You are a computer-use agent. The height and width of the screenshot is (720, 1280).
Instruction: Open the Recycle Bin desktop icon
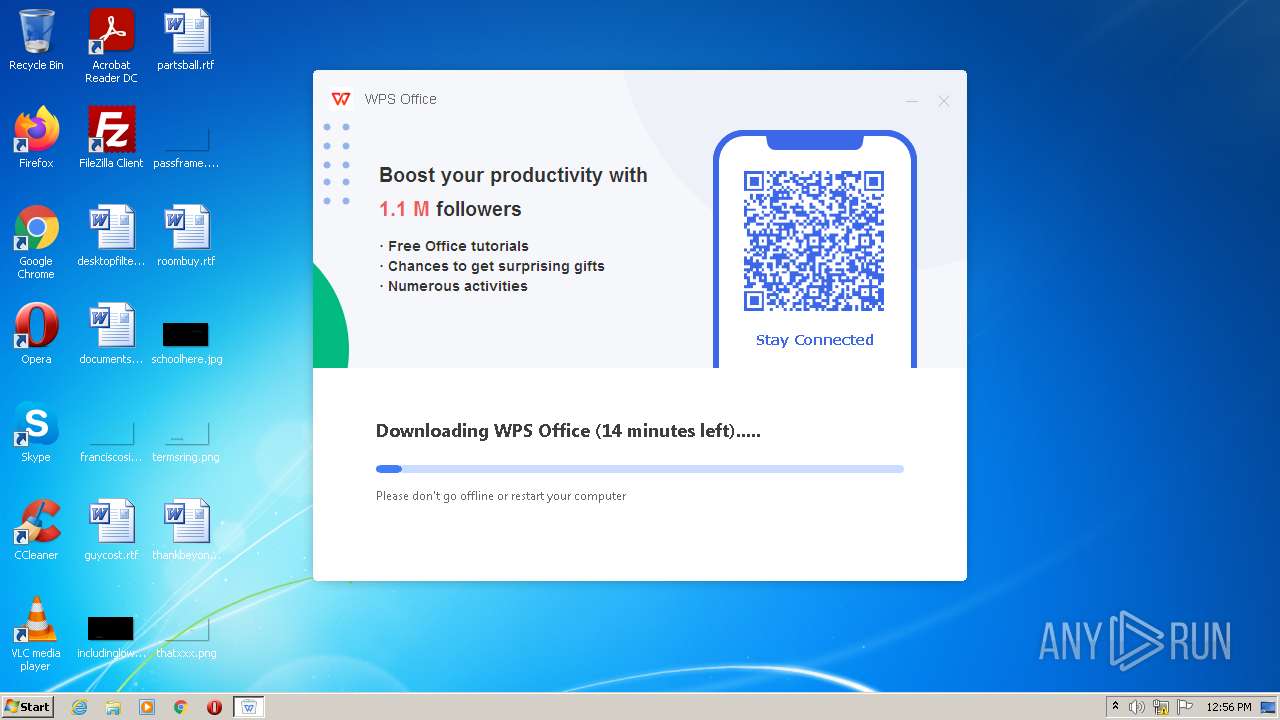36,40
